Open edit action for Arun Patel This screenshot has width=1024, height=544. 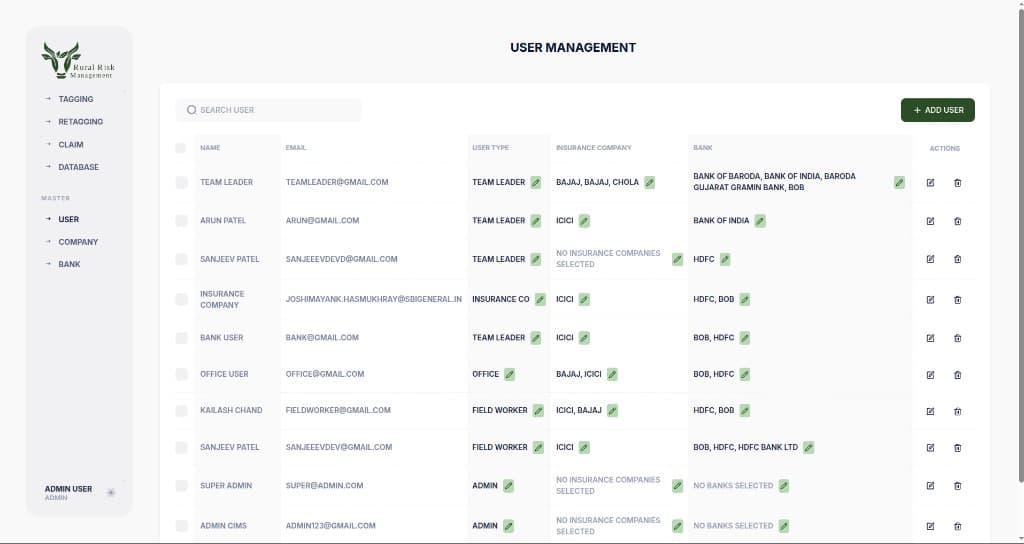tap(930, 221)
